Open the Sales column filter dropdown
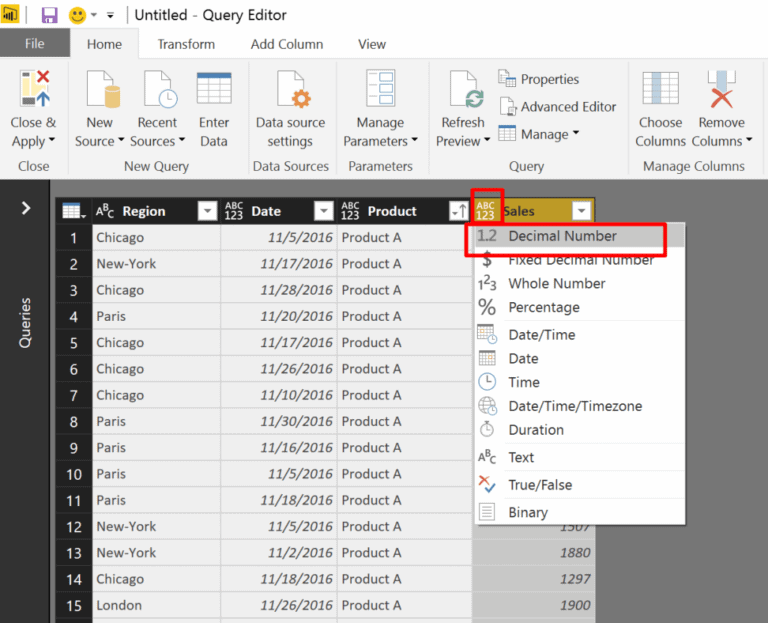 tap(581, 211)
